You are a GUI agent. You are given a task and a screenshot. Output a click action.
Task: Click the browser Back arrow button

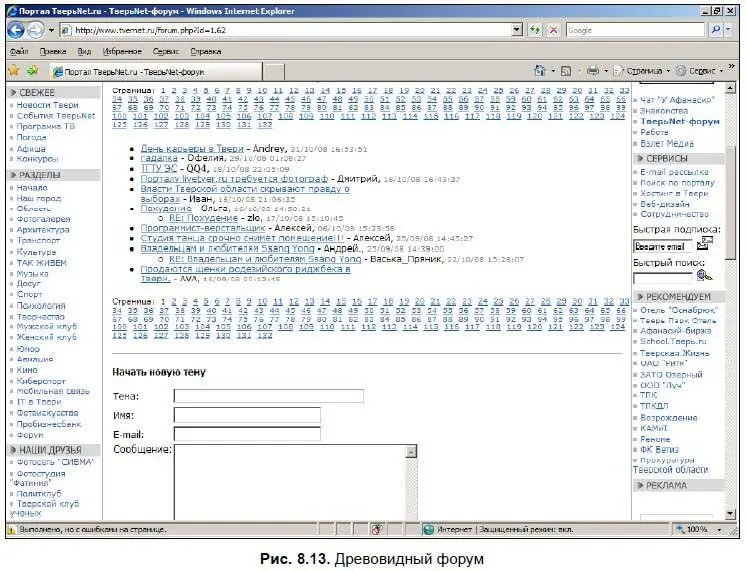(x=16, y=30)
